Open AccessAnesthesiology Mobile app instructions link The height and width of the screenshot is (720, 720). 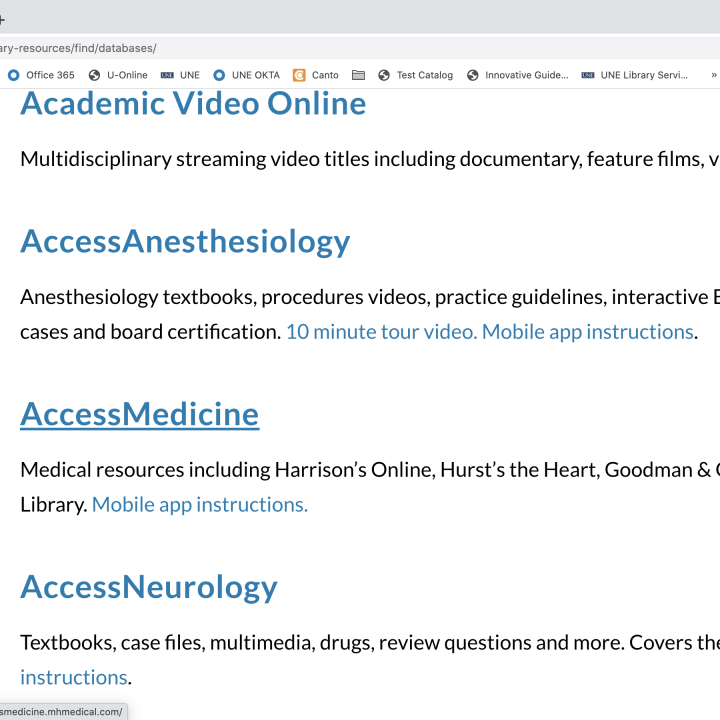click(588, 332)
